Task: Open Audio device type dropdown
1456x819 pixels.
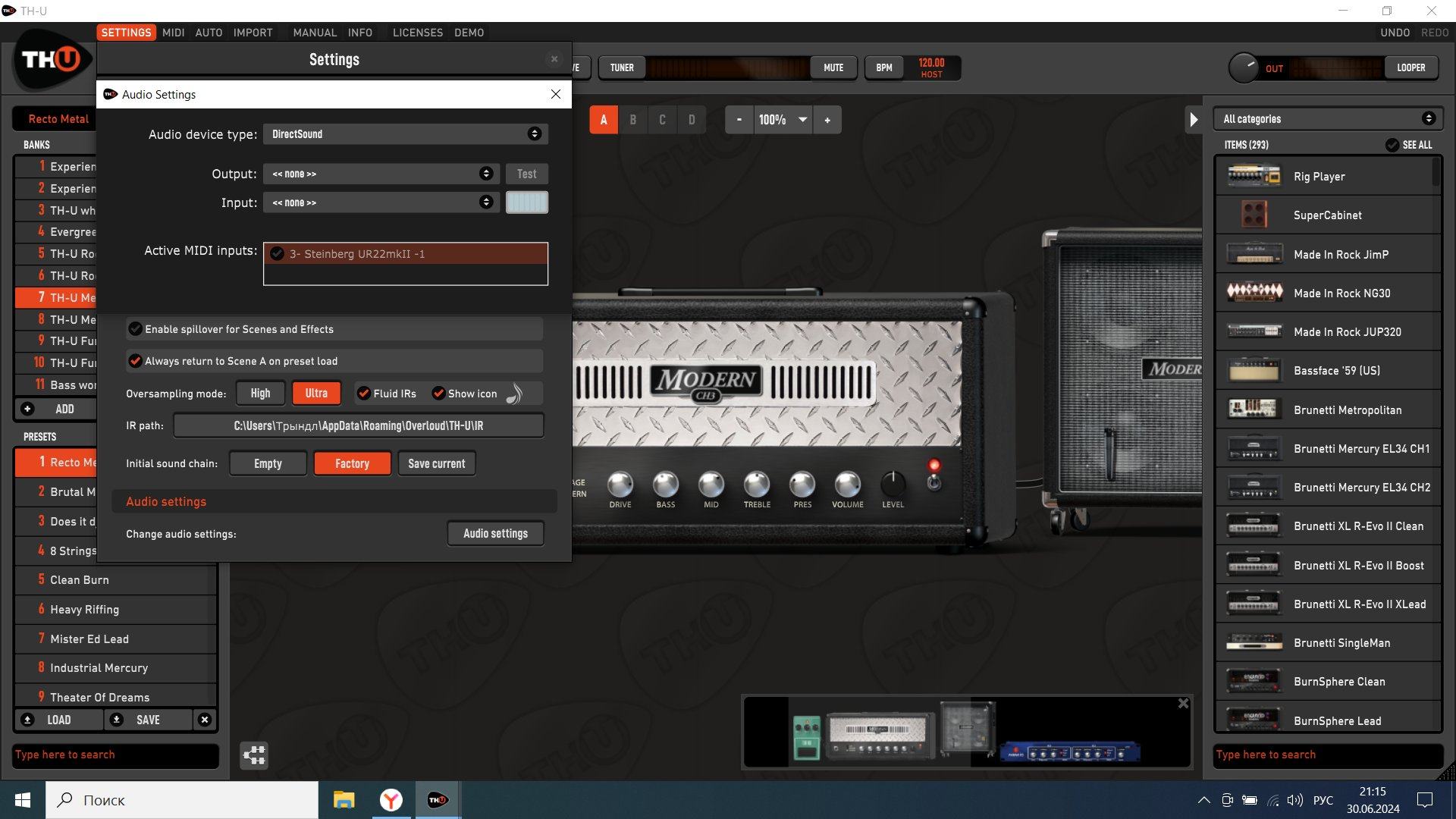Action: 405,134
